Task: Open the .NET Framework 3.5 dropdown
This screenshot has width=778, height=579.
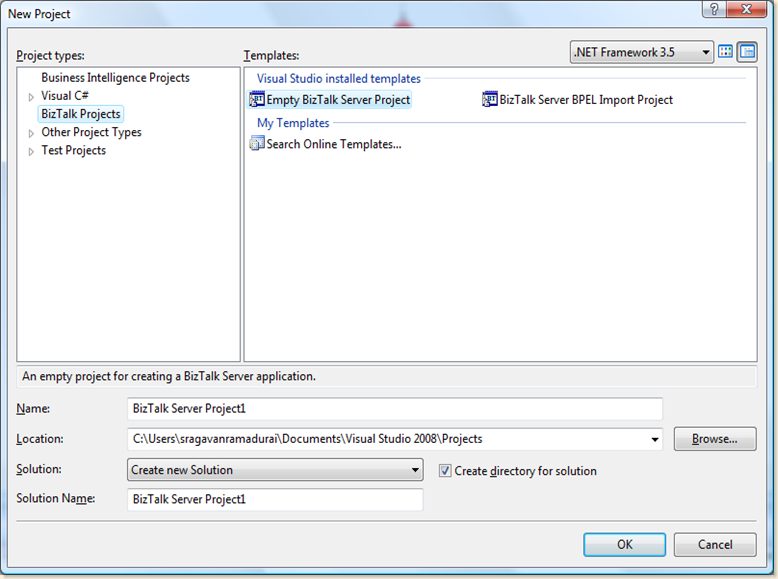Action: tap(642, 52)
